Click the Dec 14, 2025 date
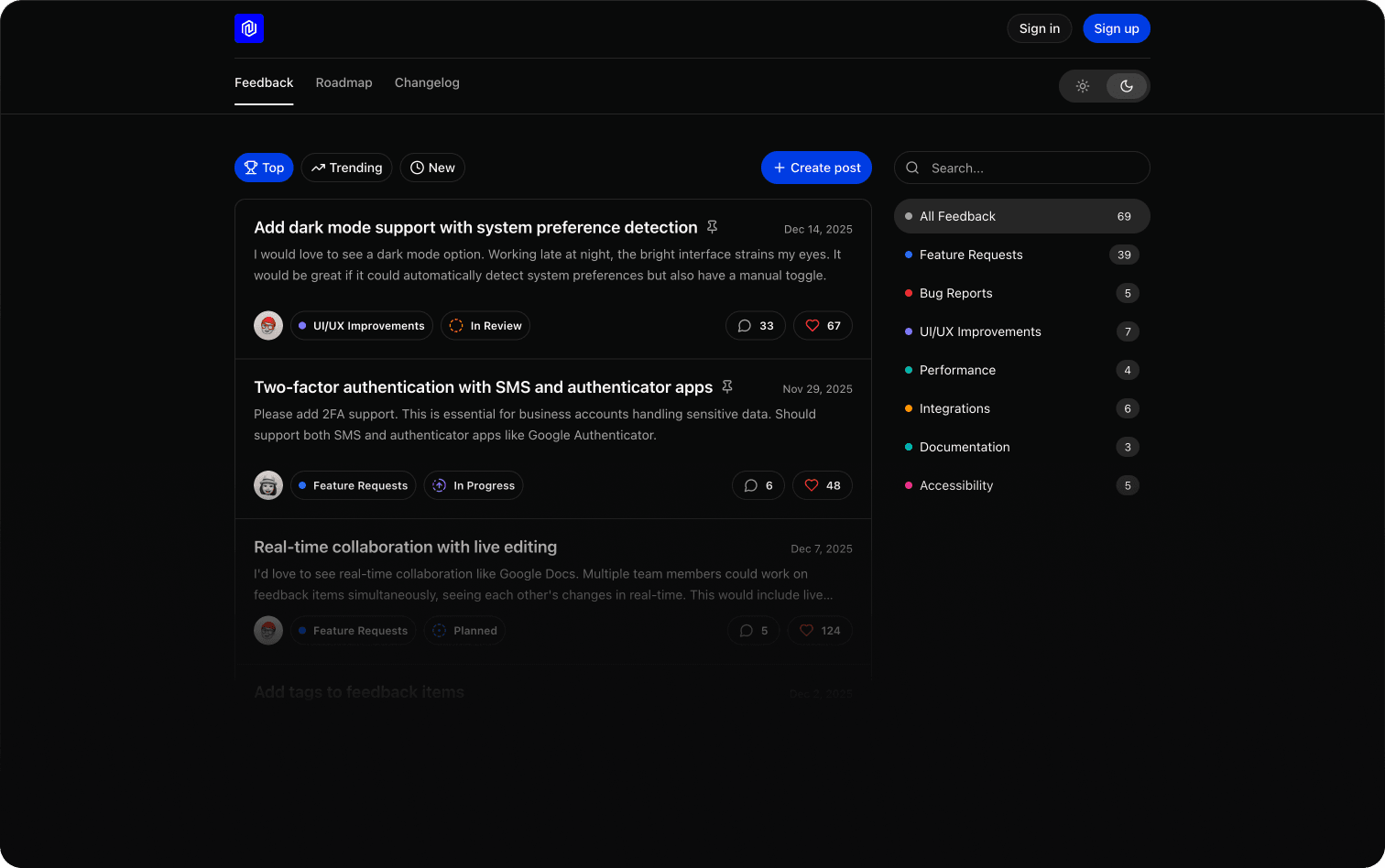 coord(818,229)
